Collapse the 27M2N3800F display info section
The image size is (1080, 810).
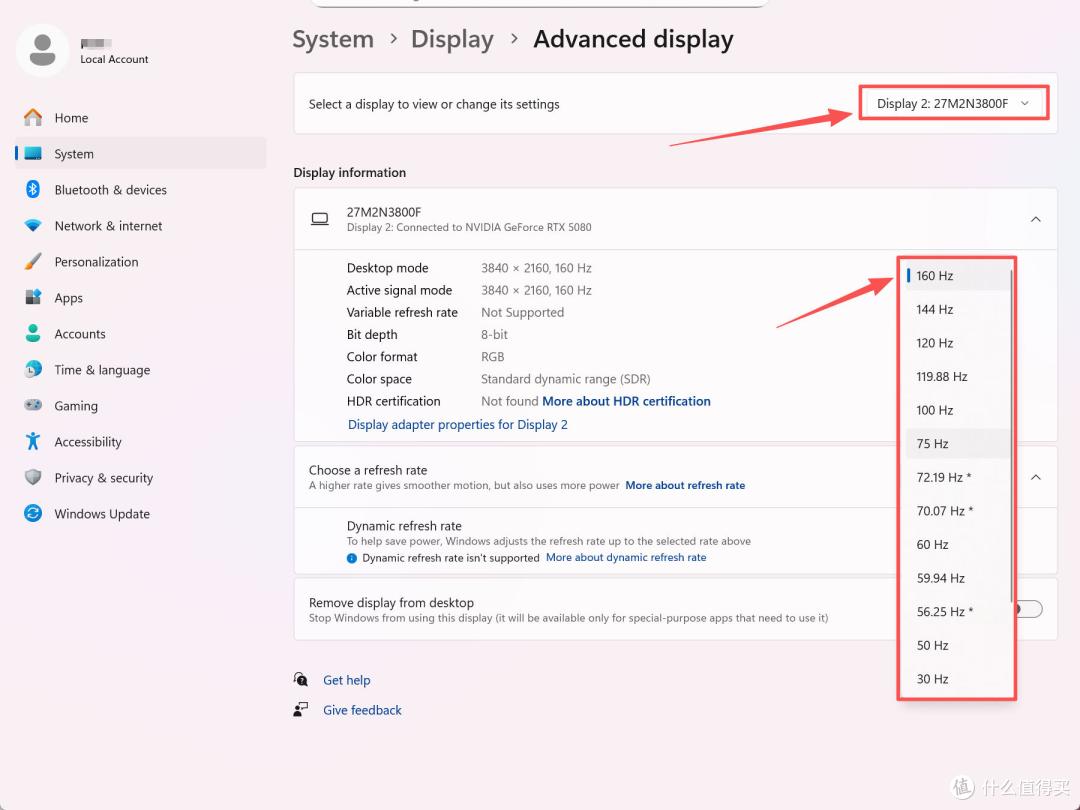coord(1035,219)
